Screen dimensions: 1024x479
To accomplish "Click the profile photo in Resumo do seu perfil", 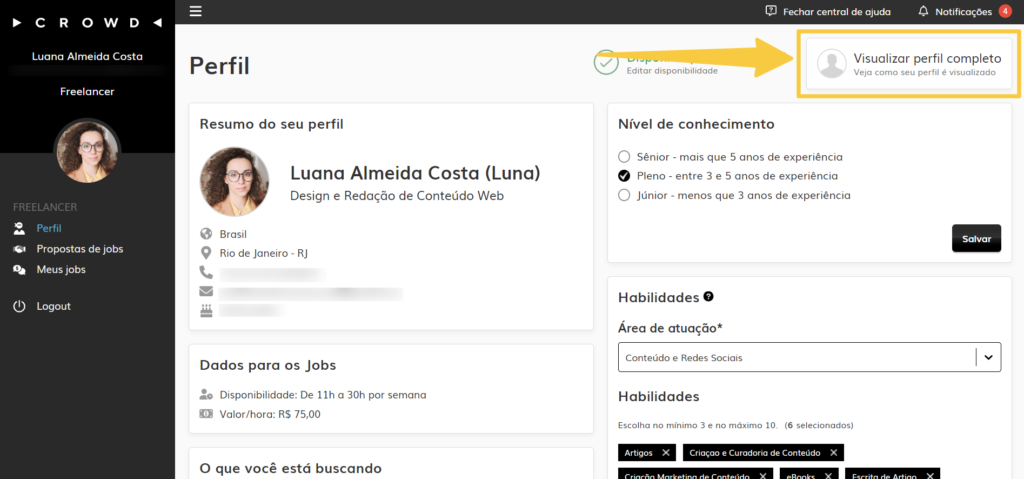I will 234,182.
